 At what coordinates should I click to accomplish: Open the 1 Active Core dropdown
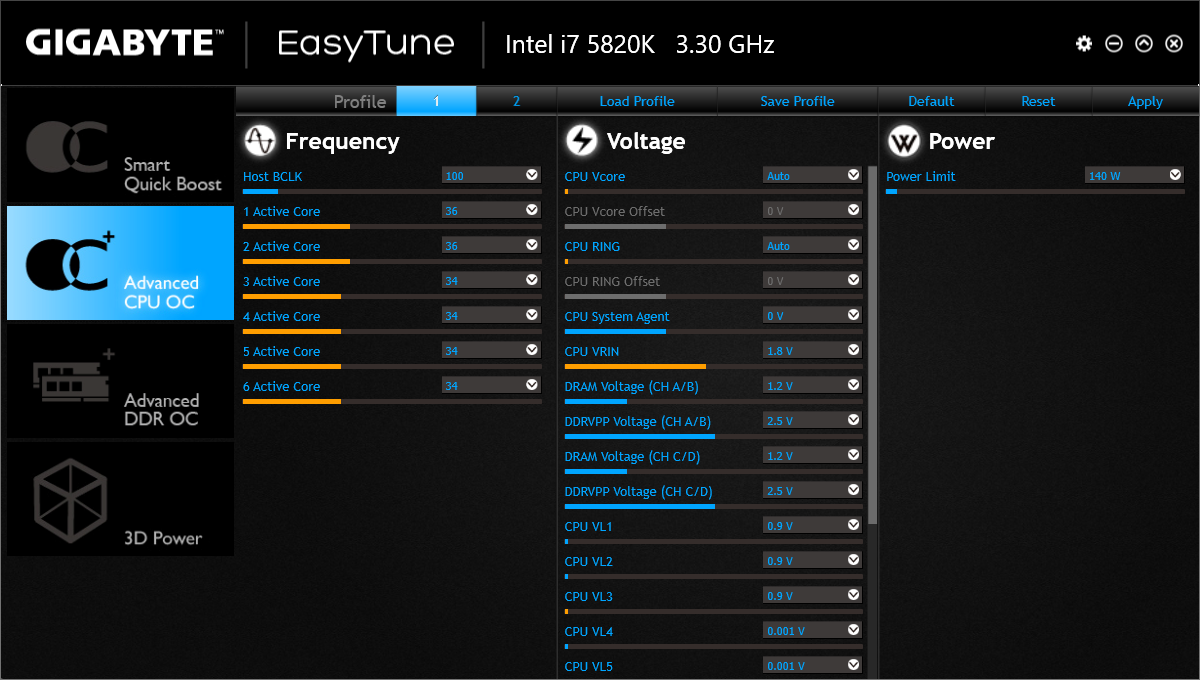(491, 210)
